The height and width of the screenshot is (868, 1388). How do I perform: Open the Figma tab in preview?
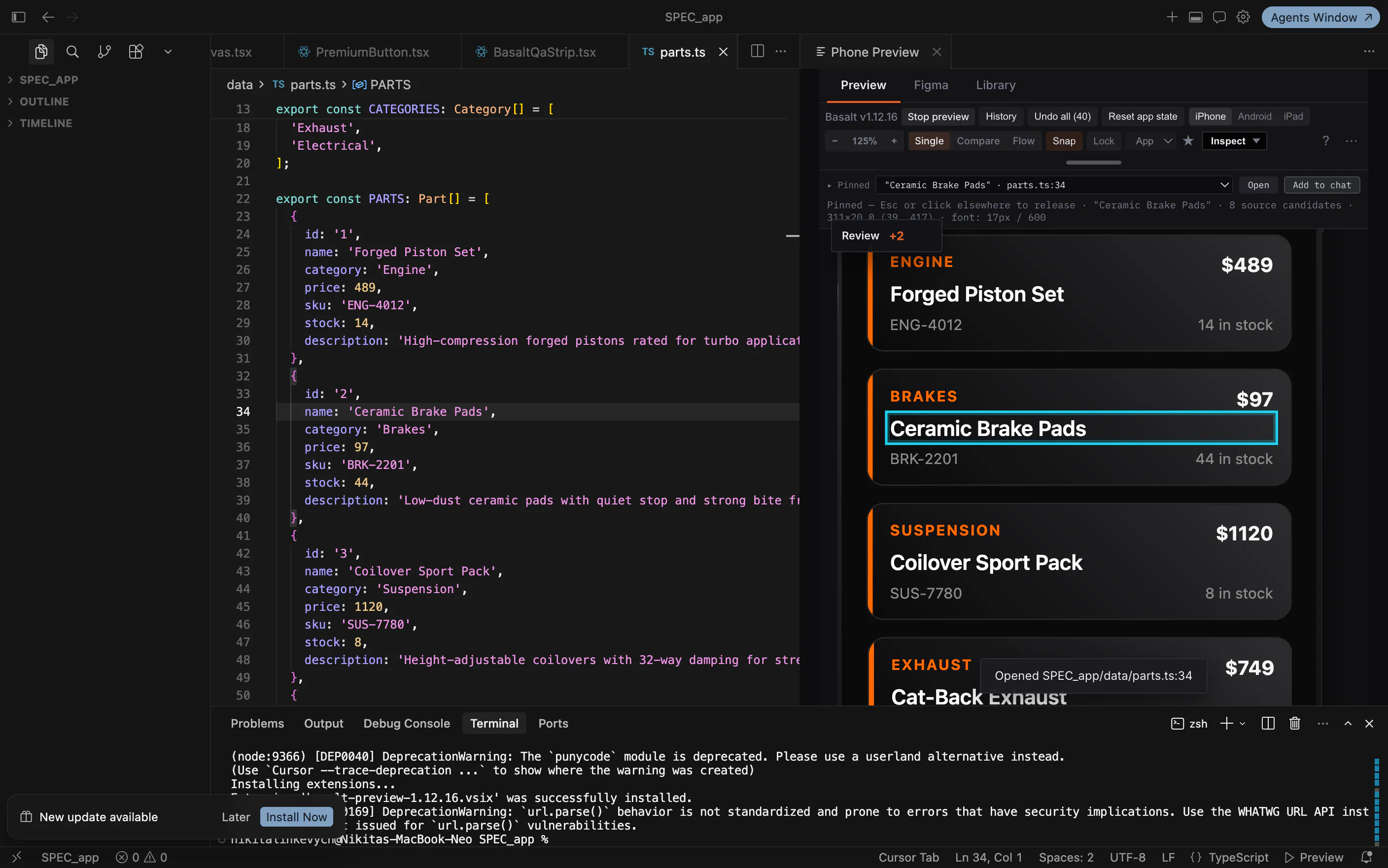tap(931, 85)
